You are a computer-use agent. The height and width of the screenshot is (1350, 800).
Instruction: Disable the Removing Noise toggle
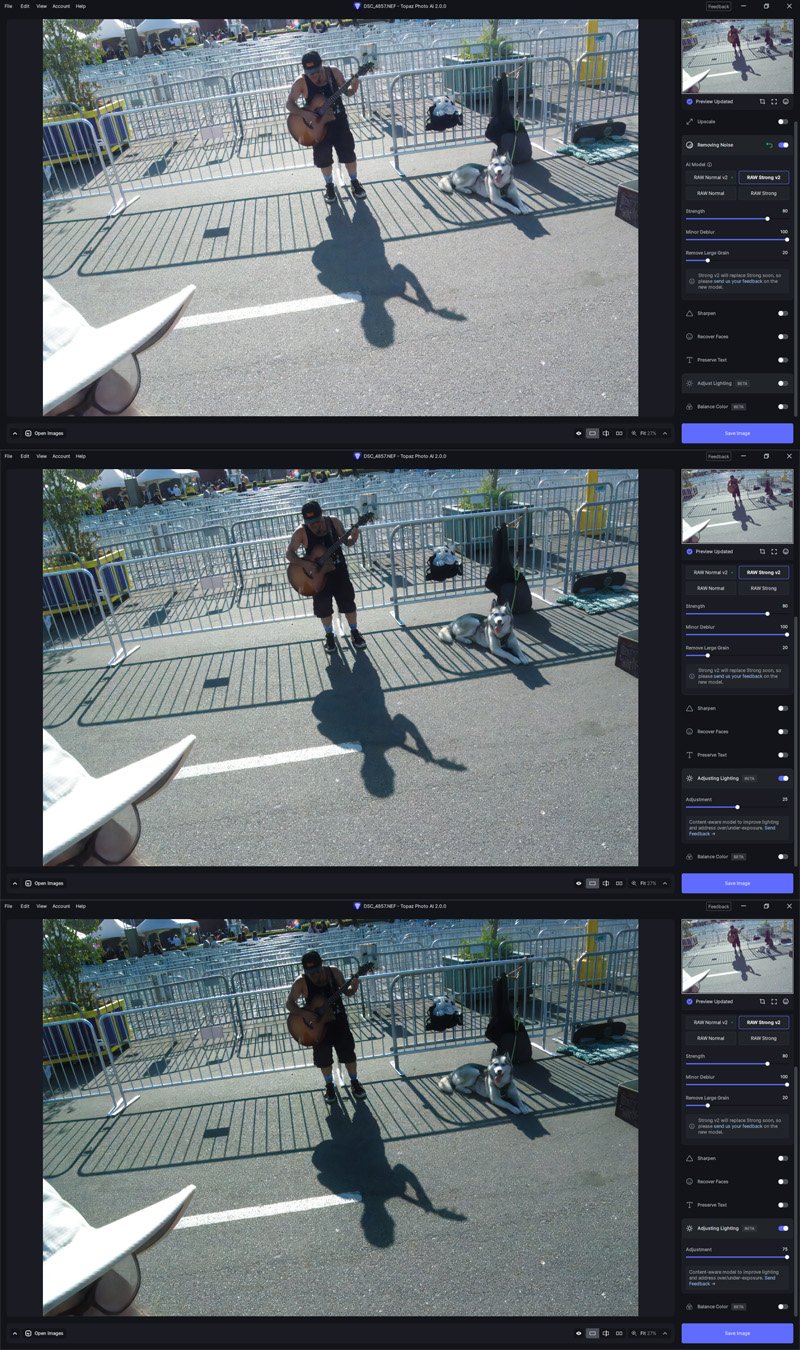click(x=783, y=145)
